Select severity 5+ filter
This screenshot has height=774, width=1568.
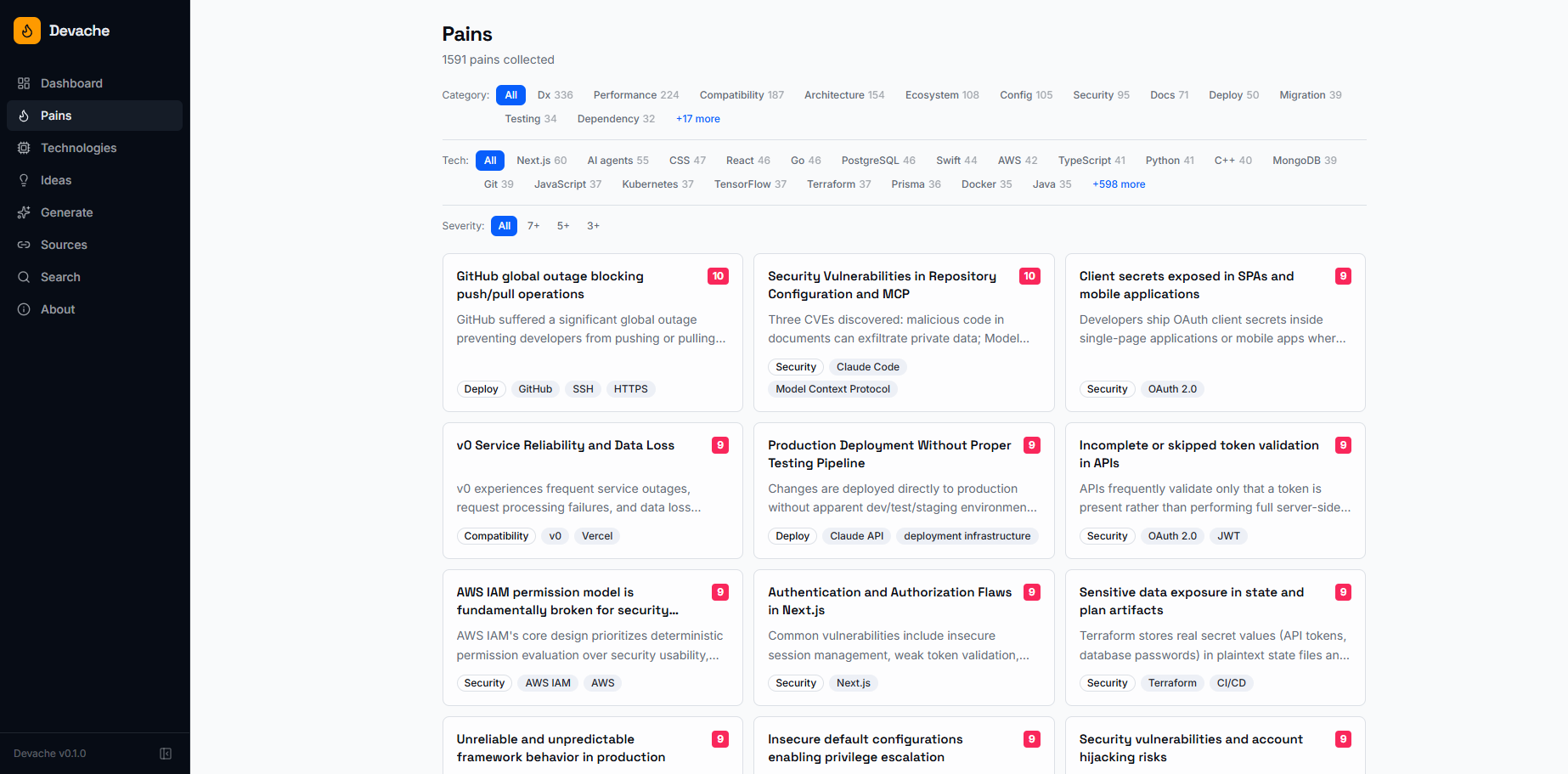point(563,226)
